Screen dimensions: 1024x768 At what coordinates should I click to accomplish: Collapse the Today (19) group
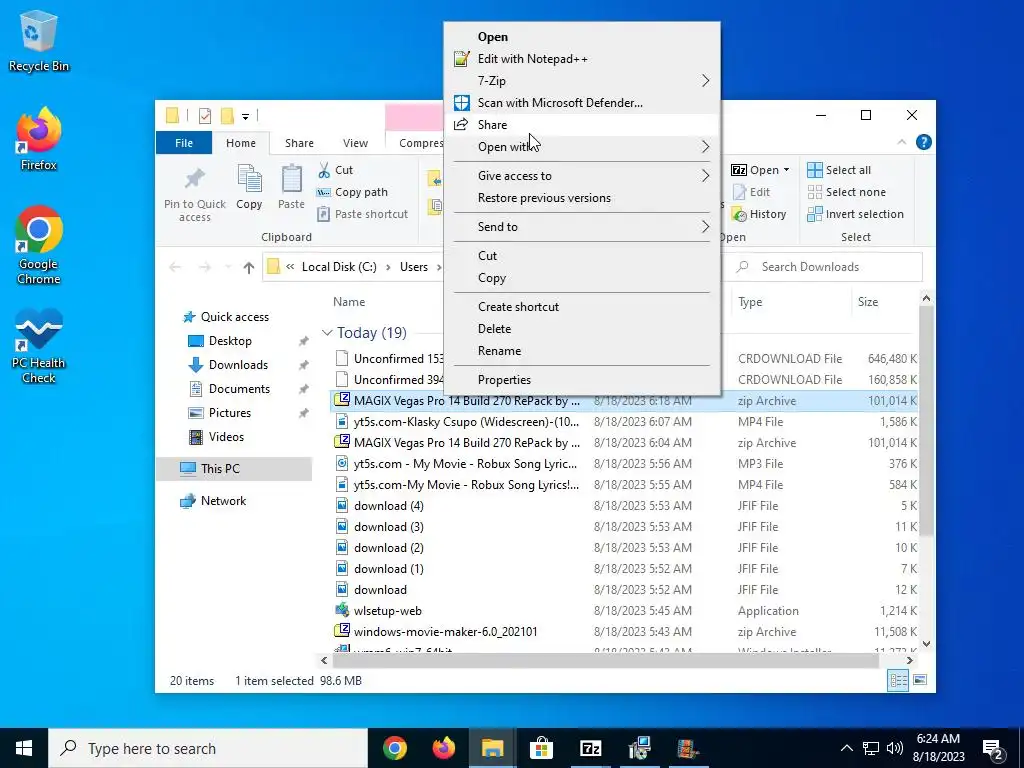point(327,333)
